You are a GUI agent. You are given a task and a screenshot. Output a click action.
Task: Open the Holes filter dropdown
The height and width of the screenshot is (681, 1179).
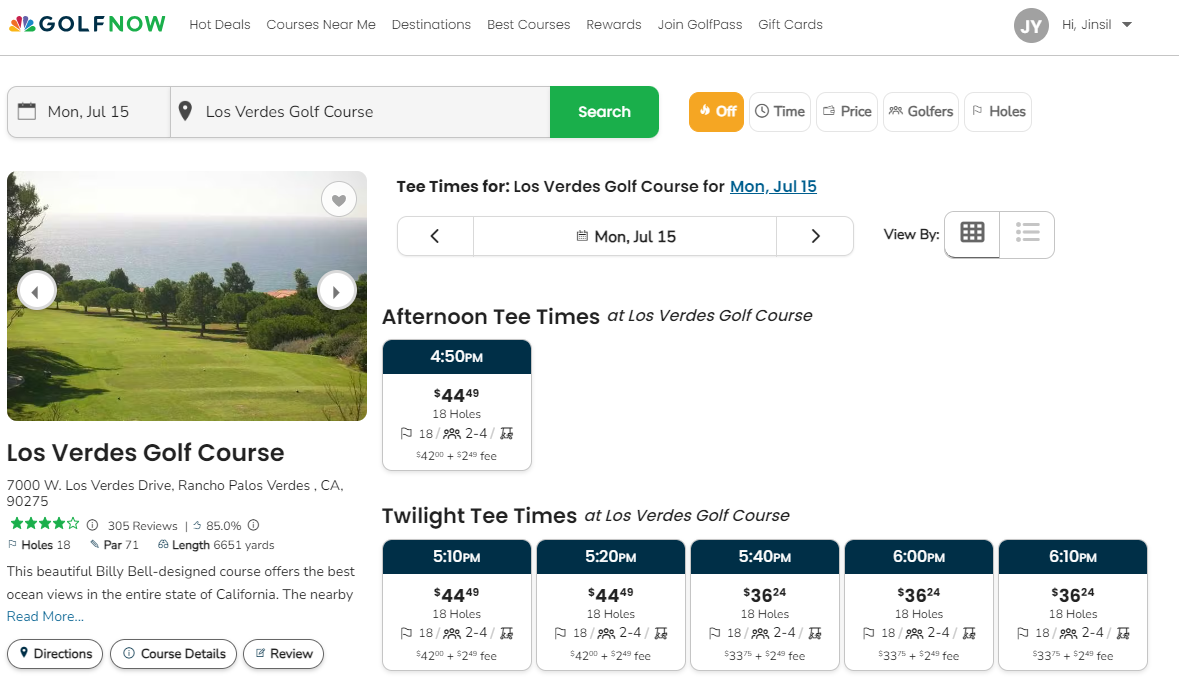coord(998,112)
